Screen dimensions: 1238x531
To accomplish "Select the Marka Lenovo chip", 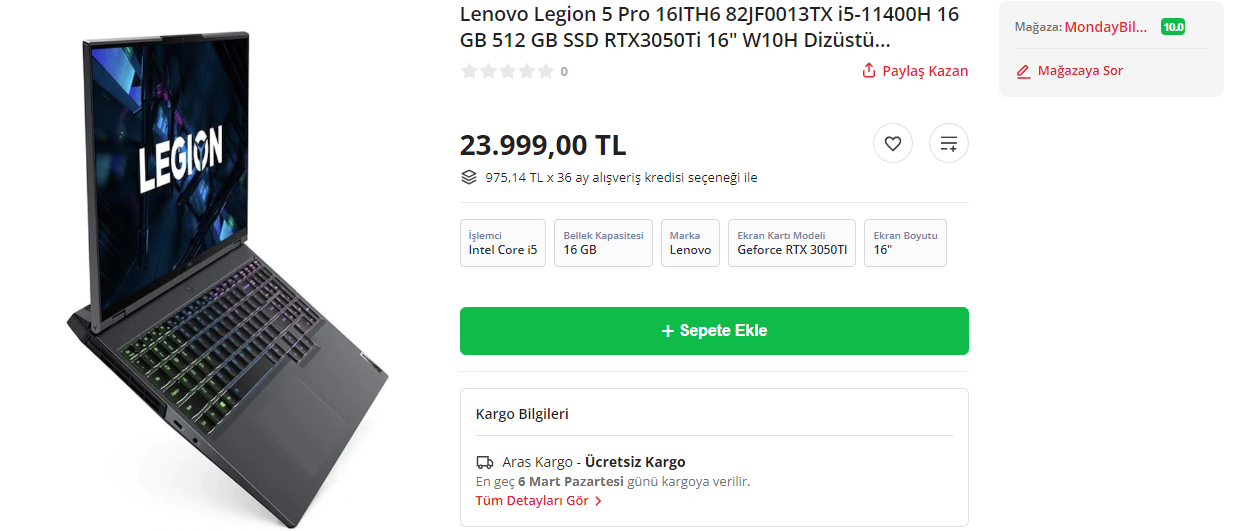I will click(690, 243).
